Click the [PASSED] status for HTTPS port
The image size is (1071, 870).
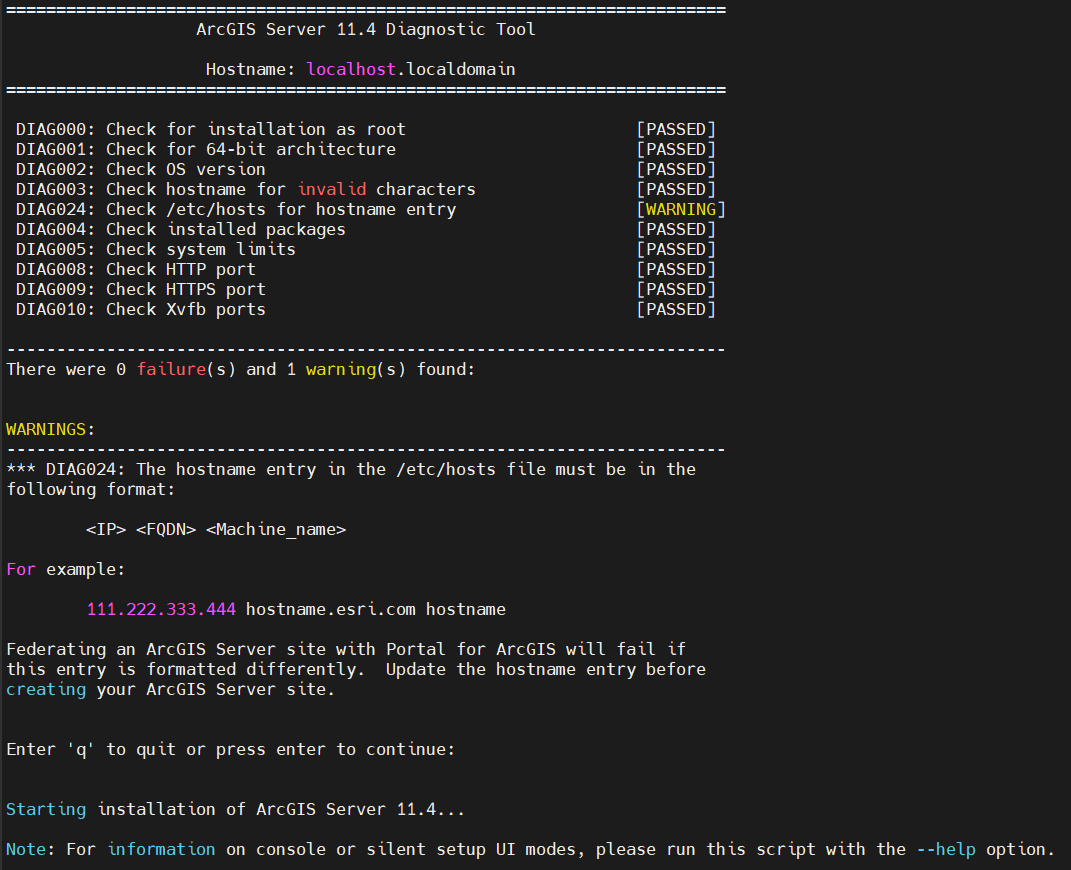click(x=676, y=290)
